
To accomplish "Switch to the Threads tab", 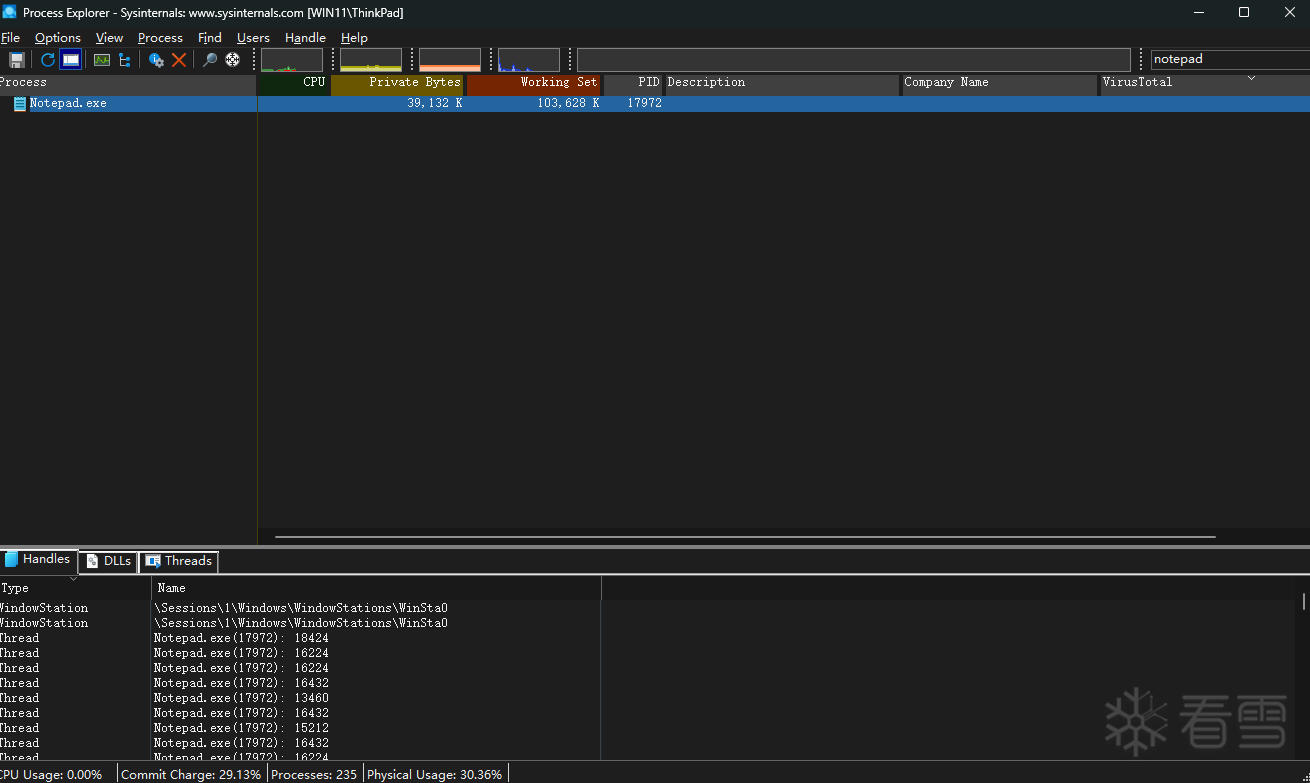I will click(179, 561).
